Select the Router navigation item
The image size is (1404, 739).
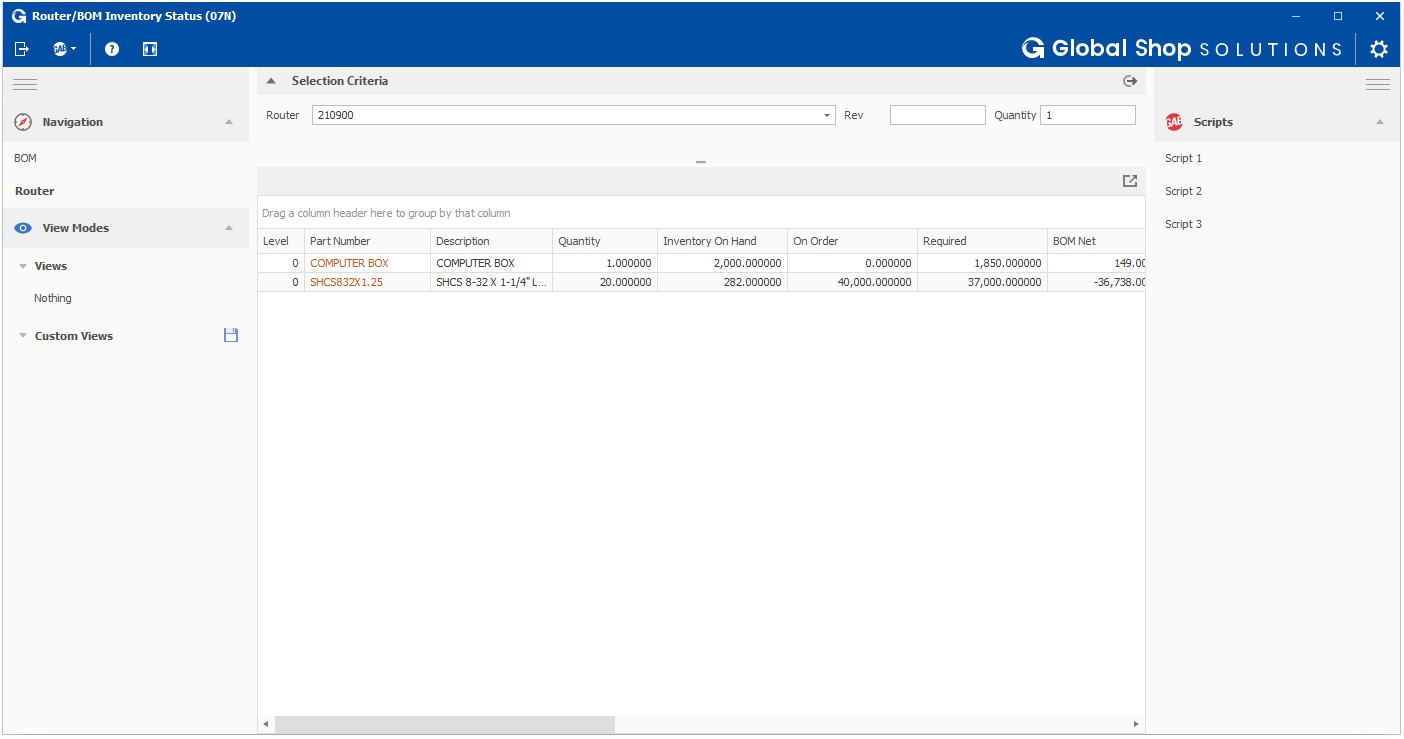[35, 191]
